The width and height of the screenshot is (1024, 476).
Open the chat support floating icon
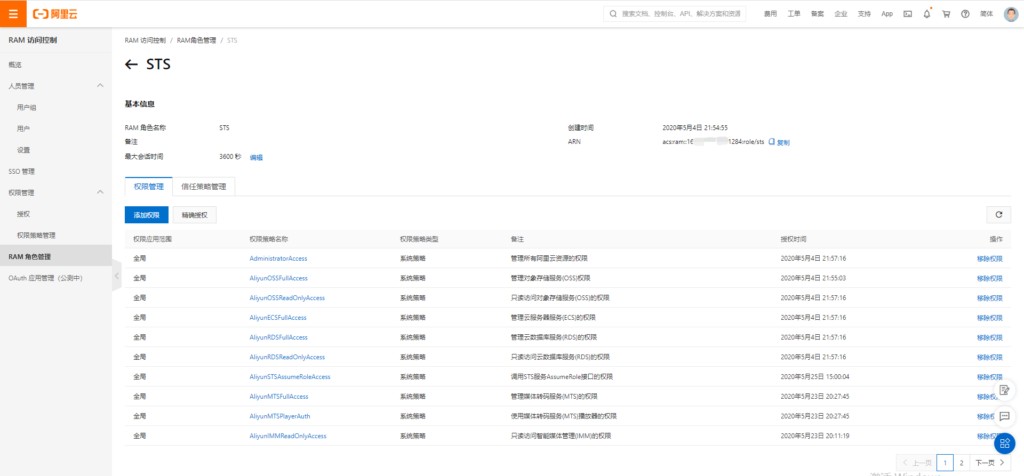pyautogui.click(x=1004, y=416)
